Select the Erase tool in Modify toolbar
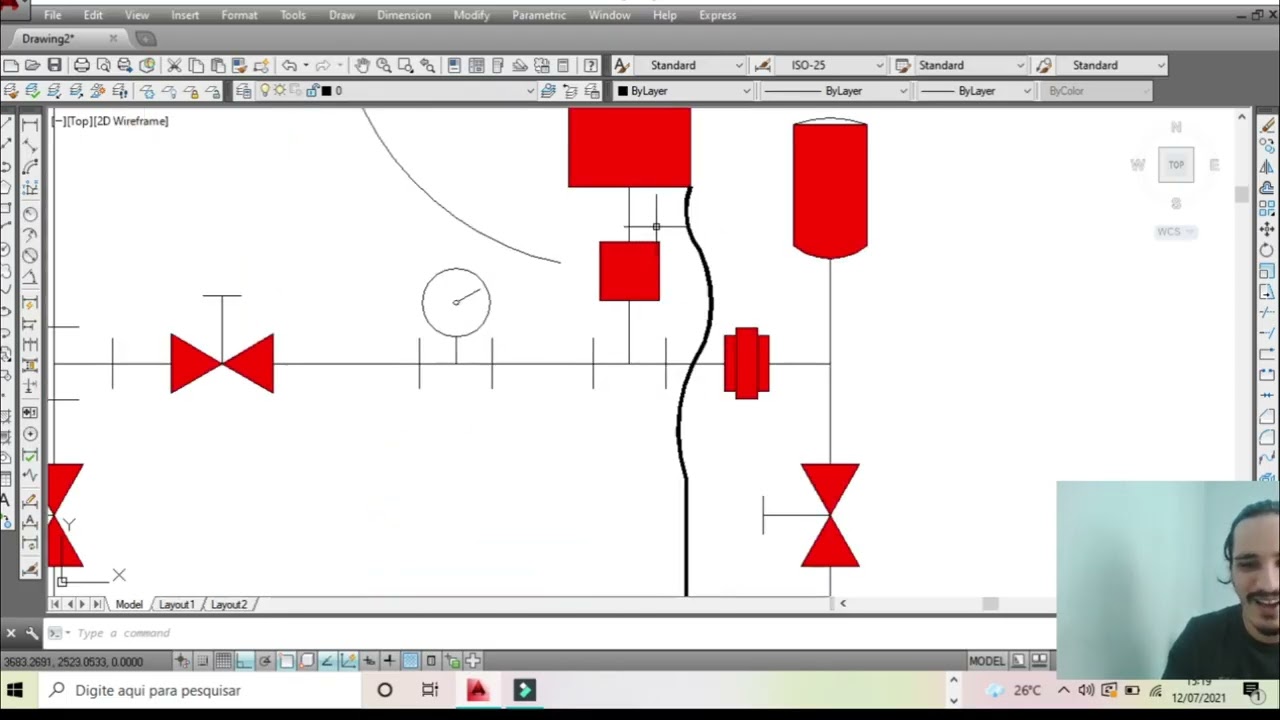Image resolution: width=1280 pixels, height=720 pixels. point(1267,124)
